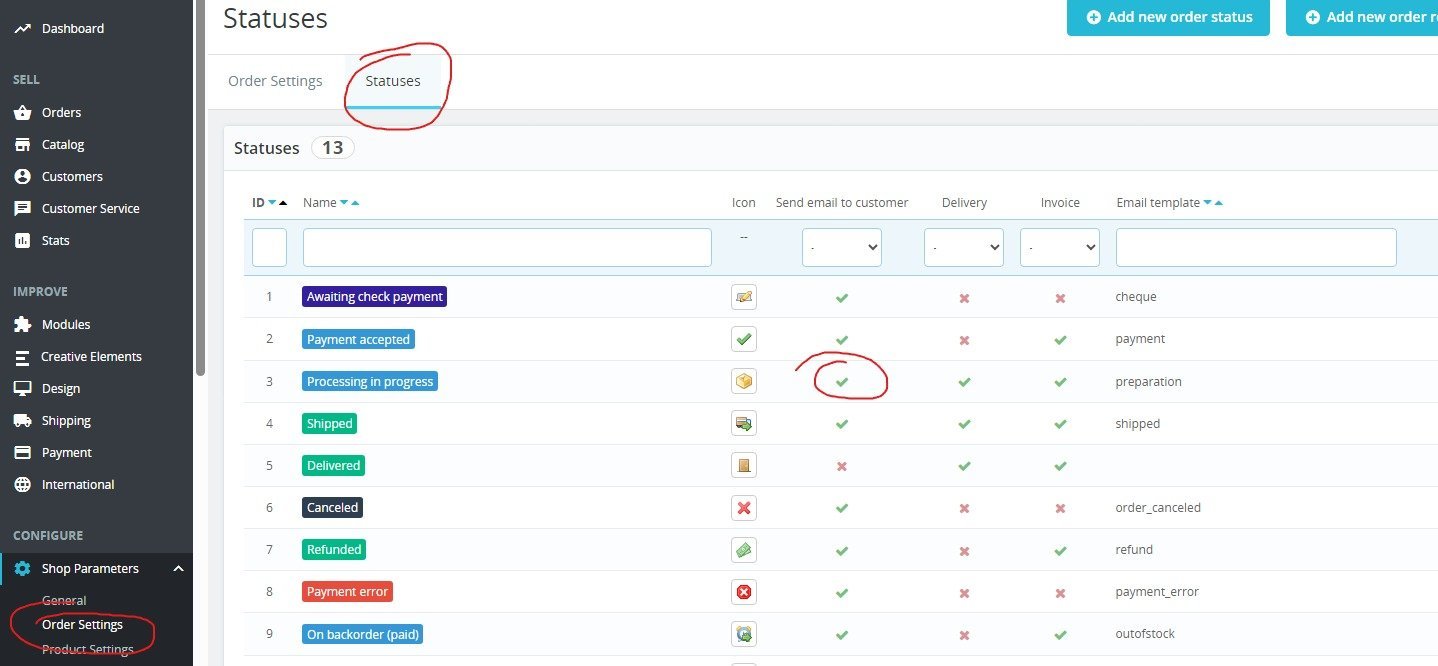Open the Send email to customer filter dropdown
The image size is (1438, 666).
click(x=842, y=247)
